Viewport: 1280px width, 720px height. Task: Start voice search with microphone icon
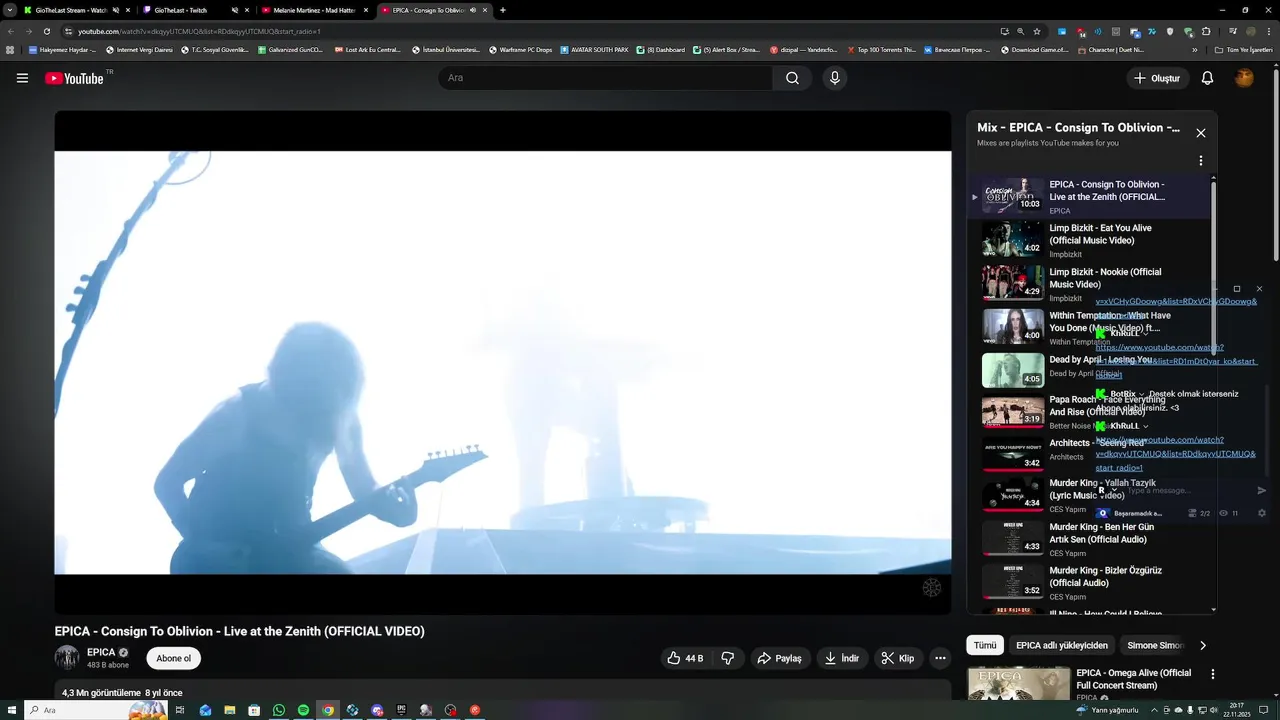click(835, 78)
